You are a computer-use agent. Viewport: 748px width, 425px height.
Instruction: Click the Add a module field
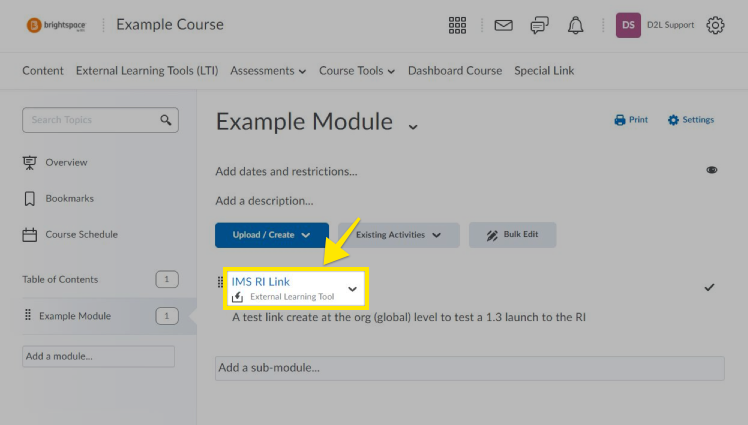(x=98, y=356)
